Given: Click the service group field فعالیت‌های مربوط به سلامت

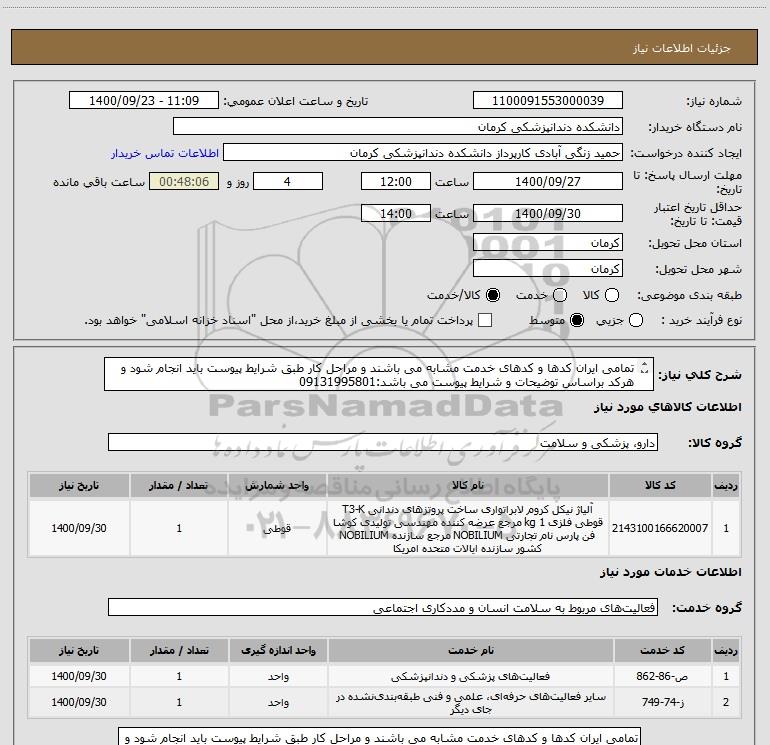Looking at the screenshot, I should point(383,607).
